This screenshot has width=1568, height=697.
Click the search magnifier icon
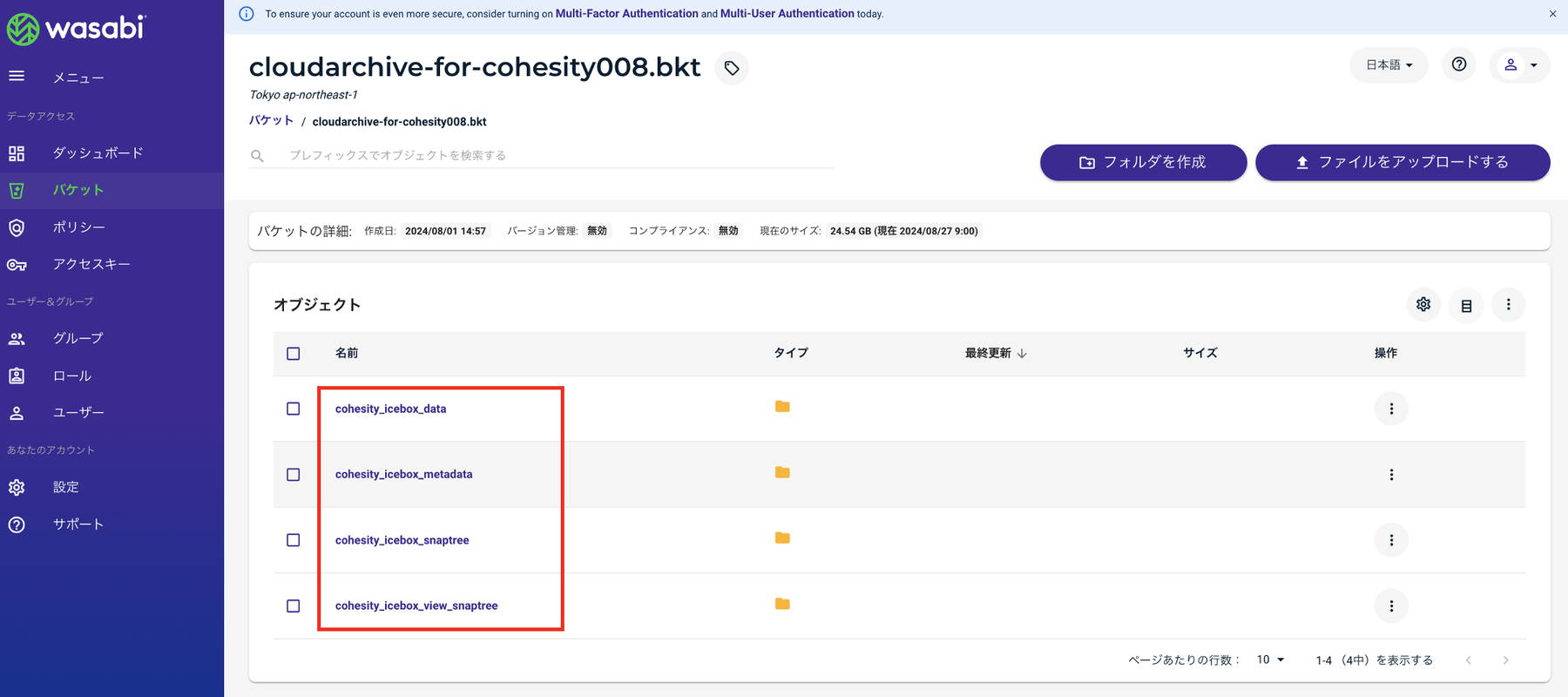[257, 156]
